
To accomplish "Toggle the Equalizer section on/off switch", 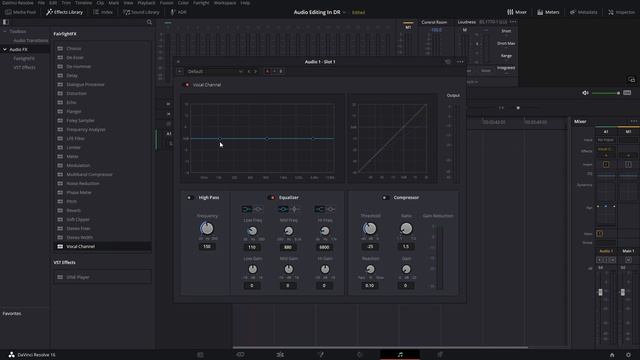I will tap(272, 198).
